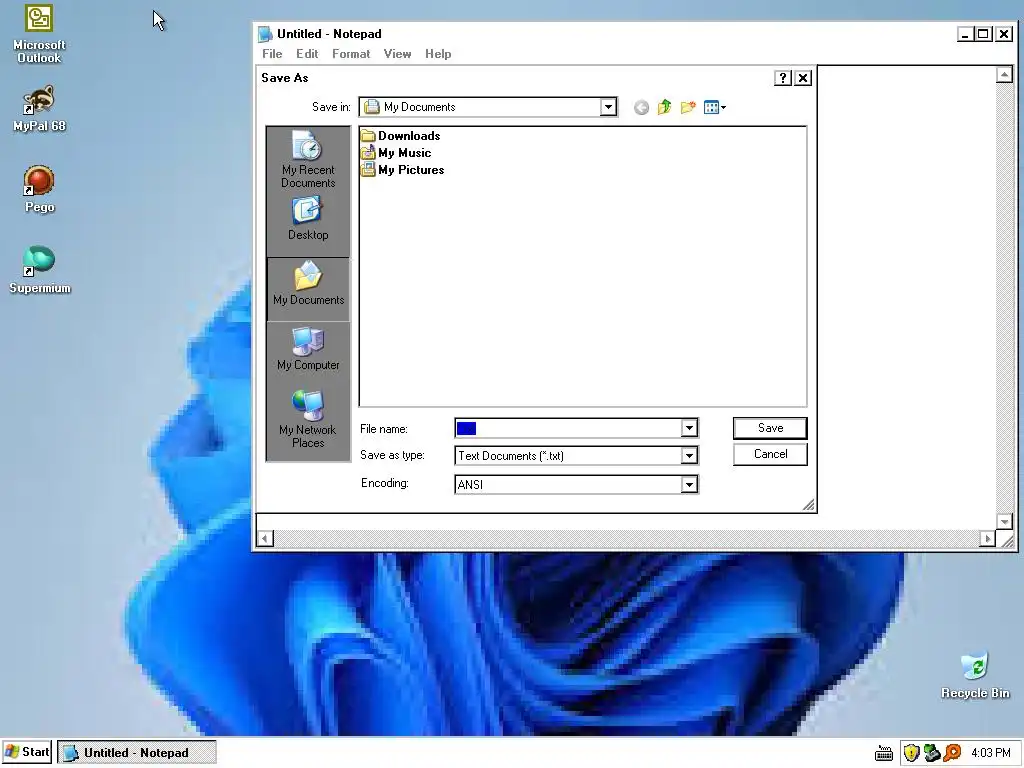Open the Help menu in Notepad
Image resolution: width=1024 pixels, height=768 pixels.
(438, 54)
